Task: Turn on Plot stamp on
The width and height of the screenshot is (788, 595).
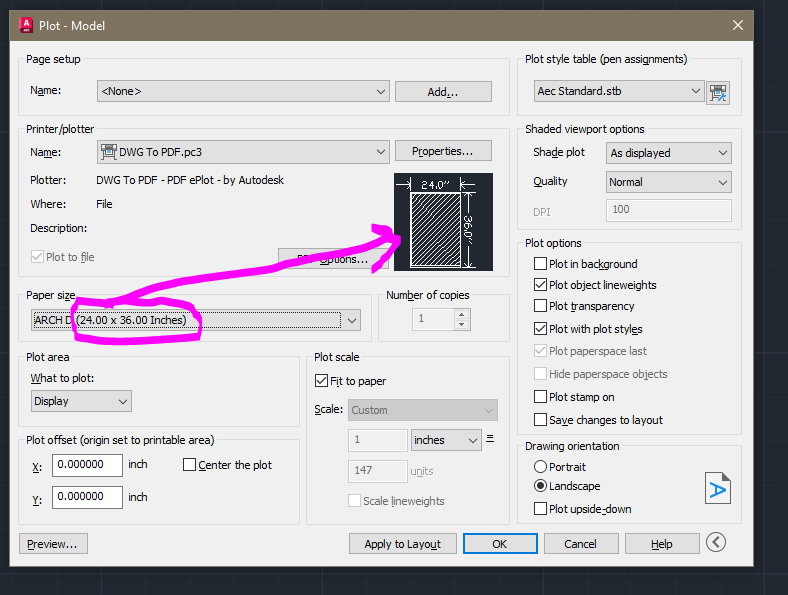Action: tap(540, 397)
